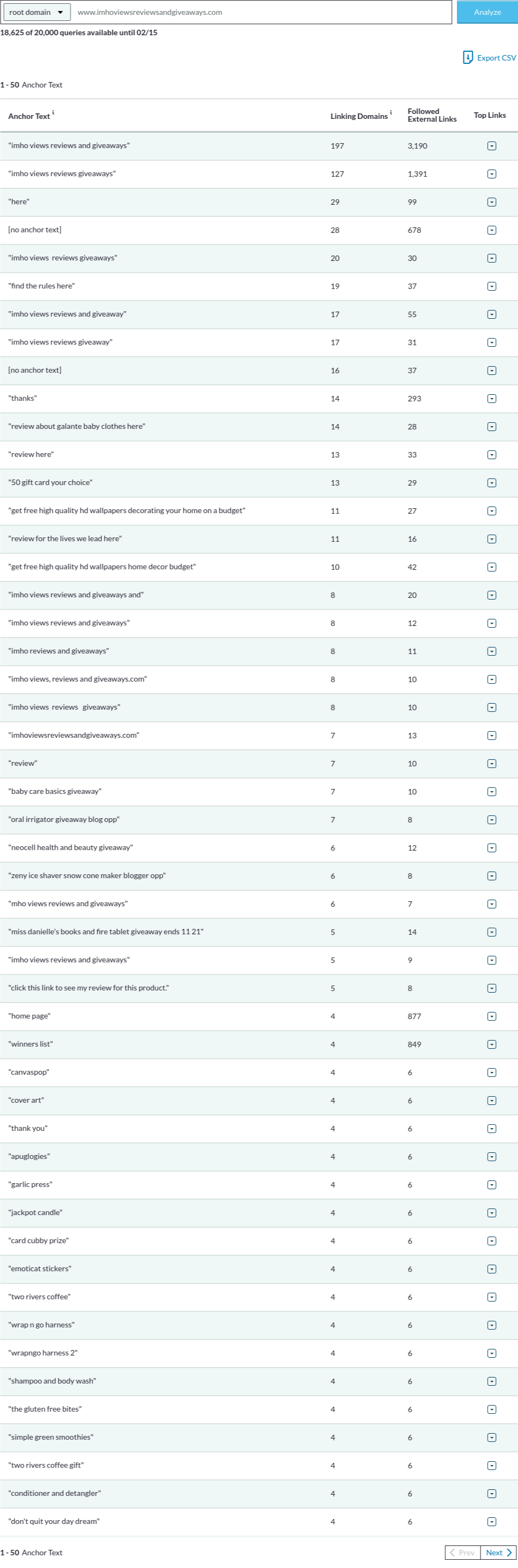Click the Prev pagination button
The height and width of the screenshot is (1568, 518).
point(462,1553)
